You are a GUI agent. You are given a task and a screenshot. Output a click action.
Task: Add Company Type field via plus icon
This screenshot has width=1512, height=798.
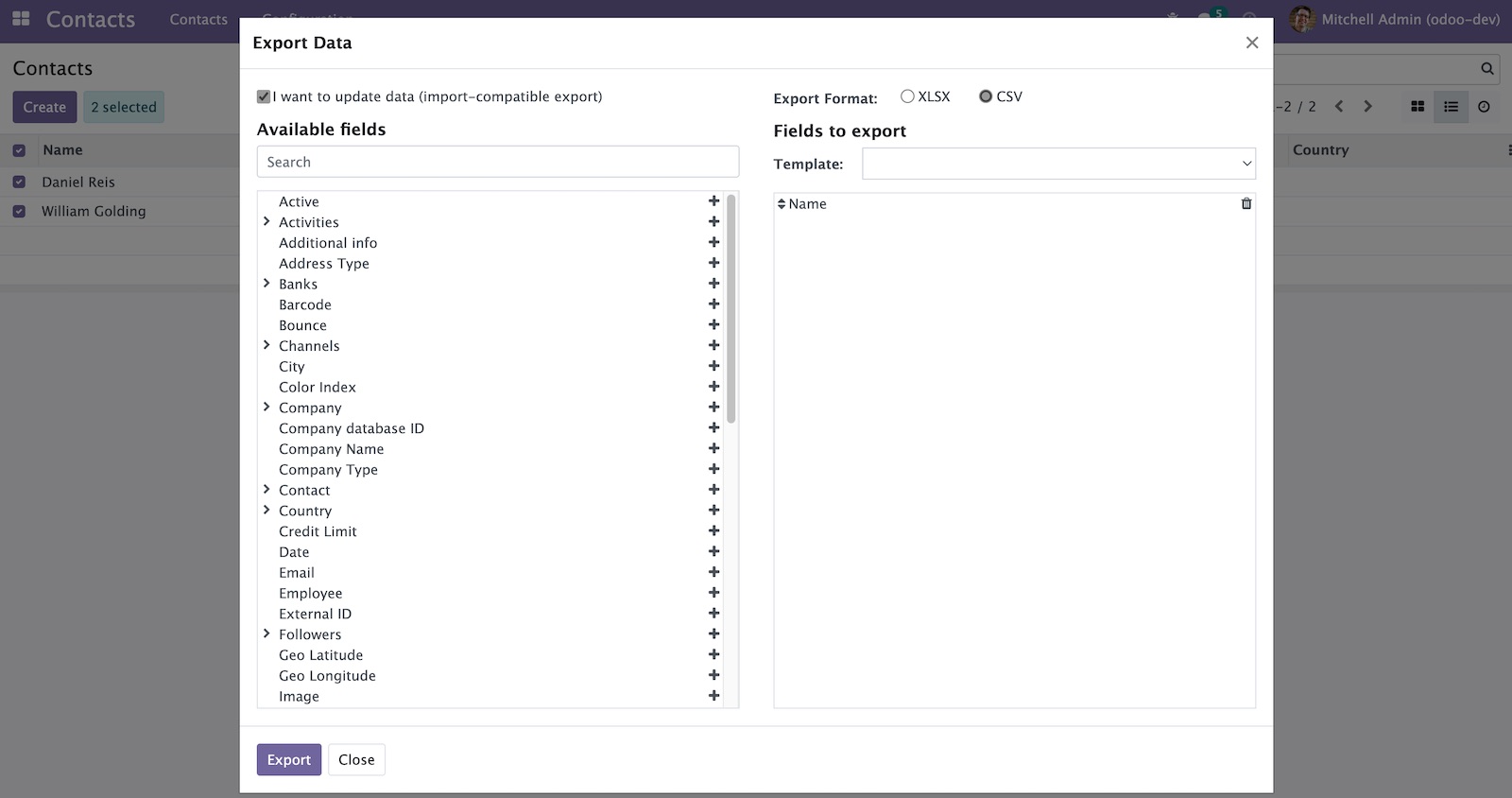713,470
